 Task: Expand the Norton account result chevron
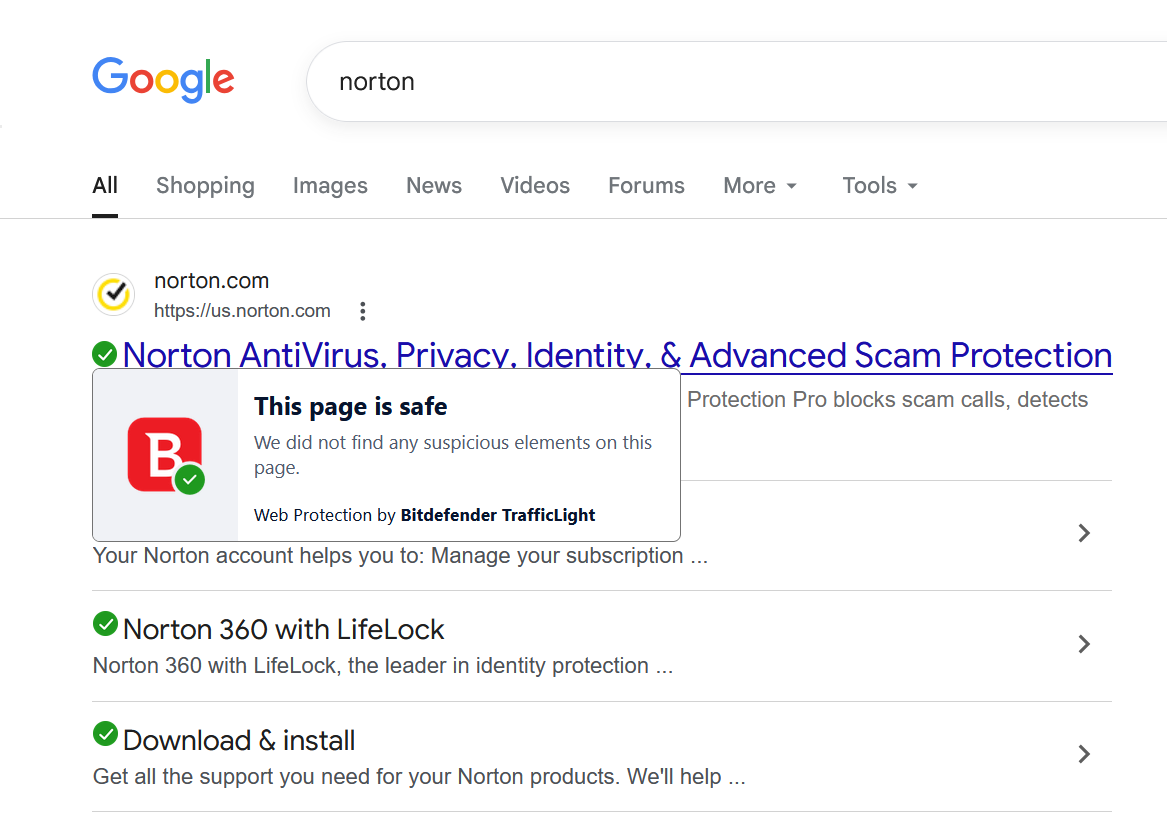(x=1084, y=533)
